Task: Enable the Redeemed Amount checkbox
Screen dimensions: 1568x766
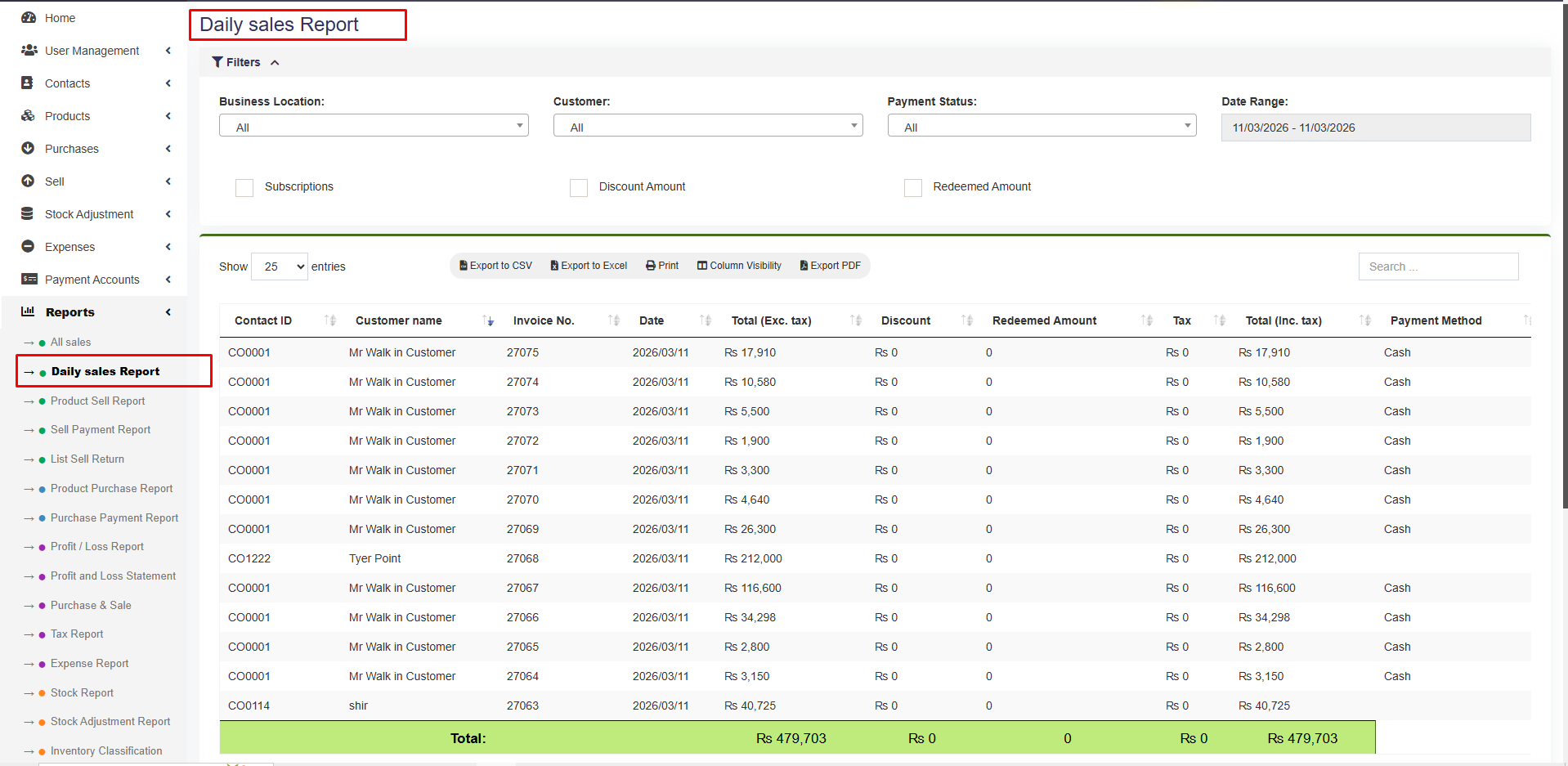Action: click(912, 187)
